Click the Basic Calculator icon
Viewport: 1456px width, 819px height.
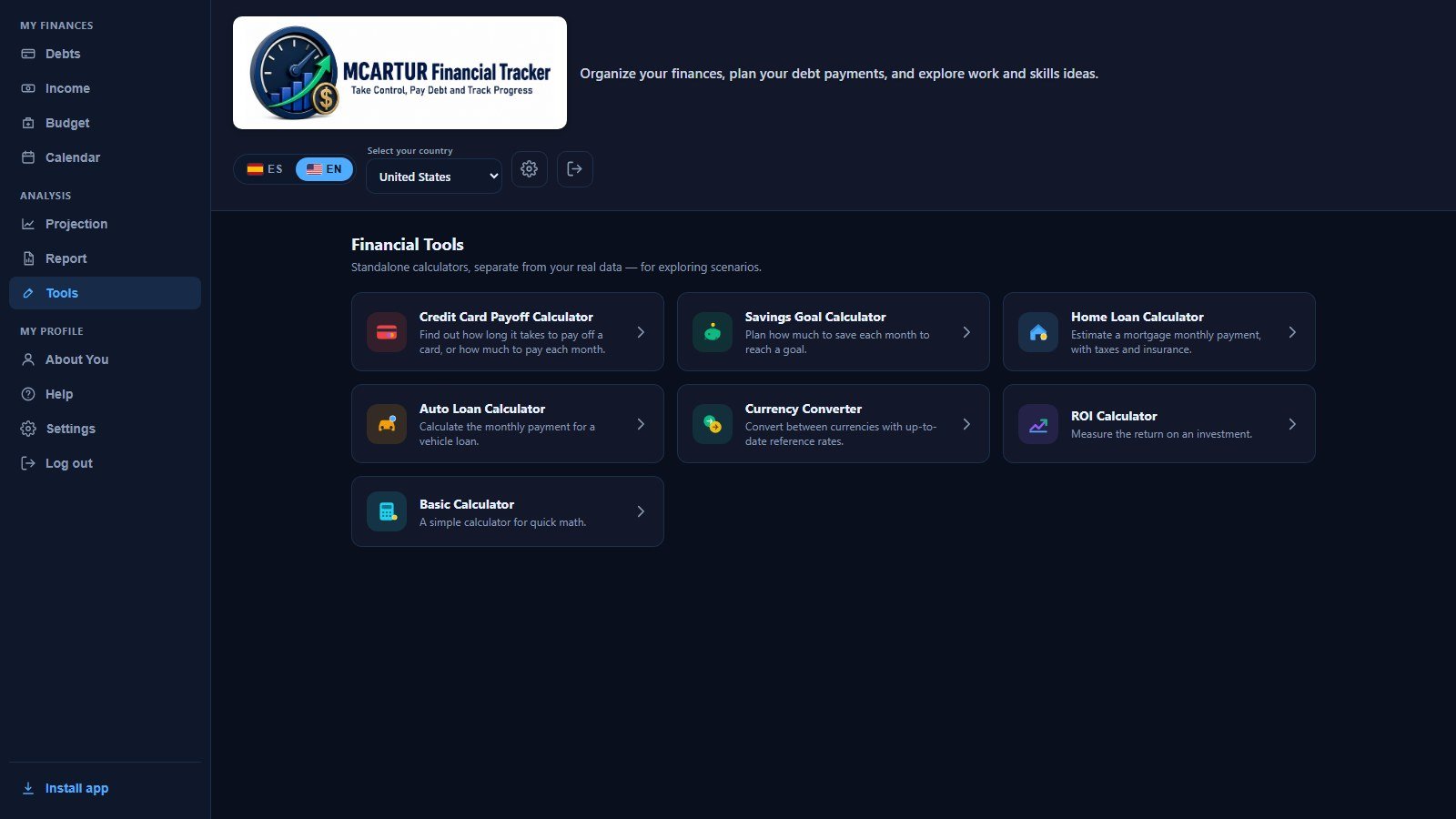coord(387,511)
